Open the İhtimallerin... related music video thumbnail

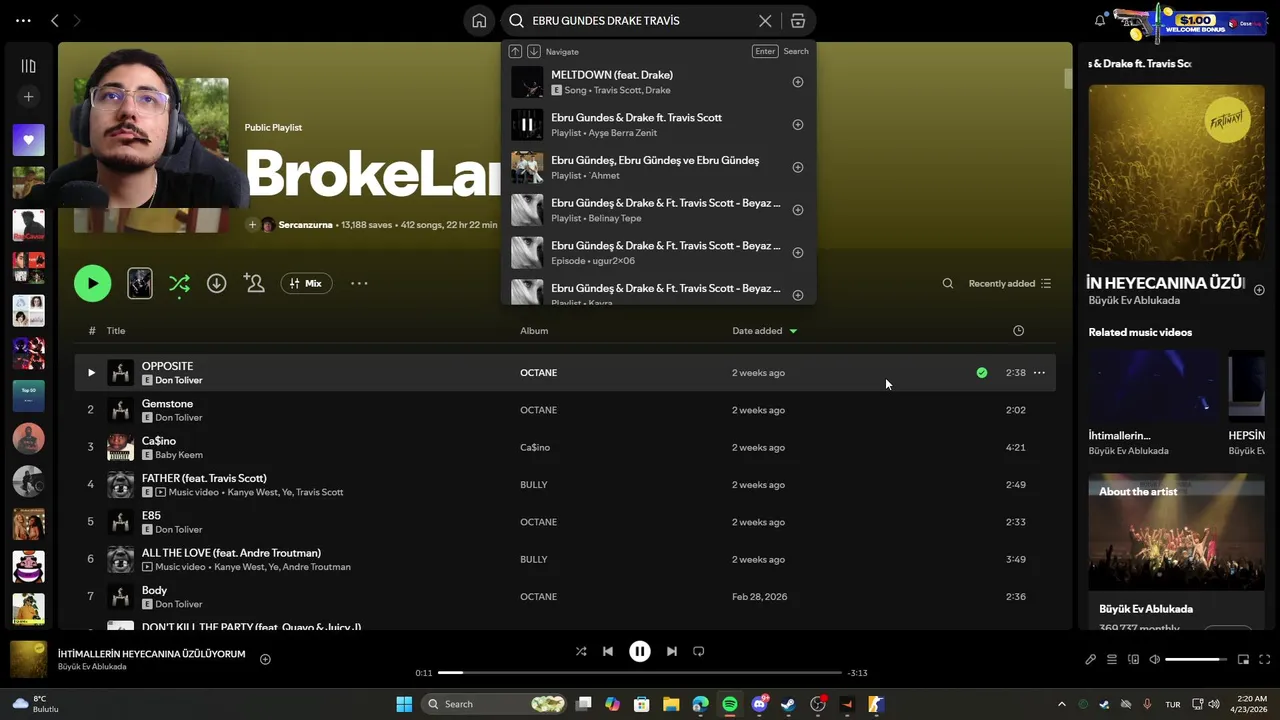[1154, 386]
